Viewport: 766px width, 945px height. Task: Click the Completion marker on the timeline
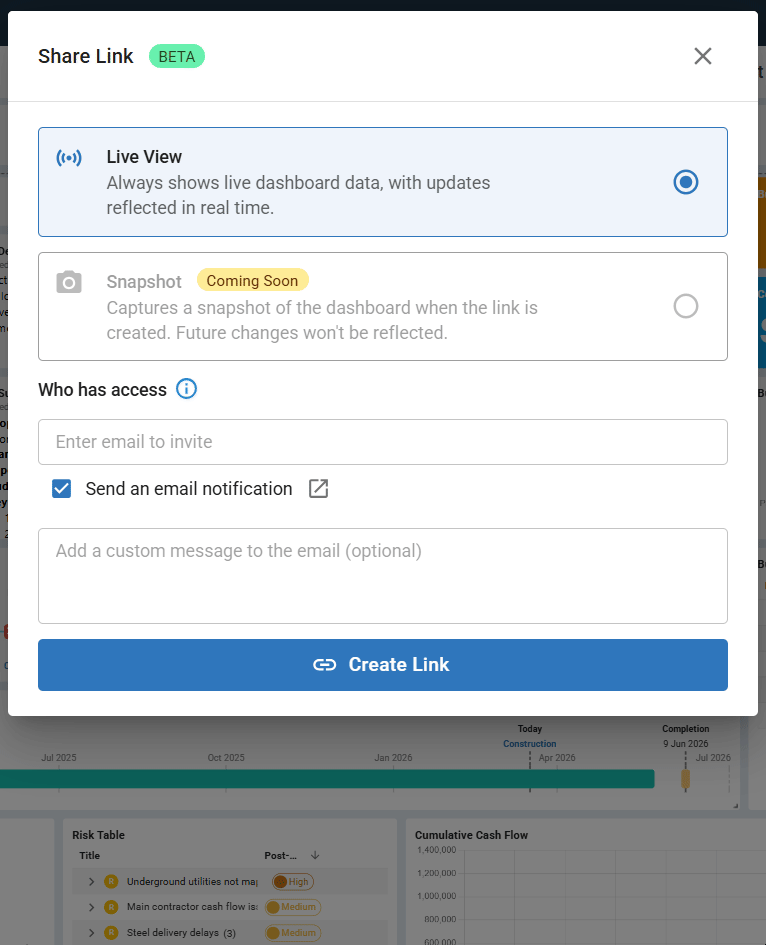(685, 778)
